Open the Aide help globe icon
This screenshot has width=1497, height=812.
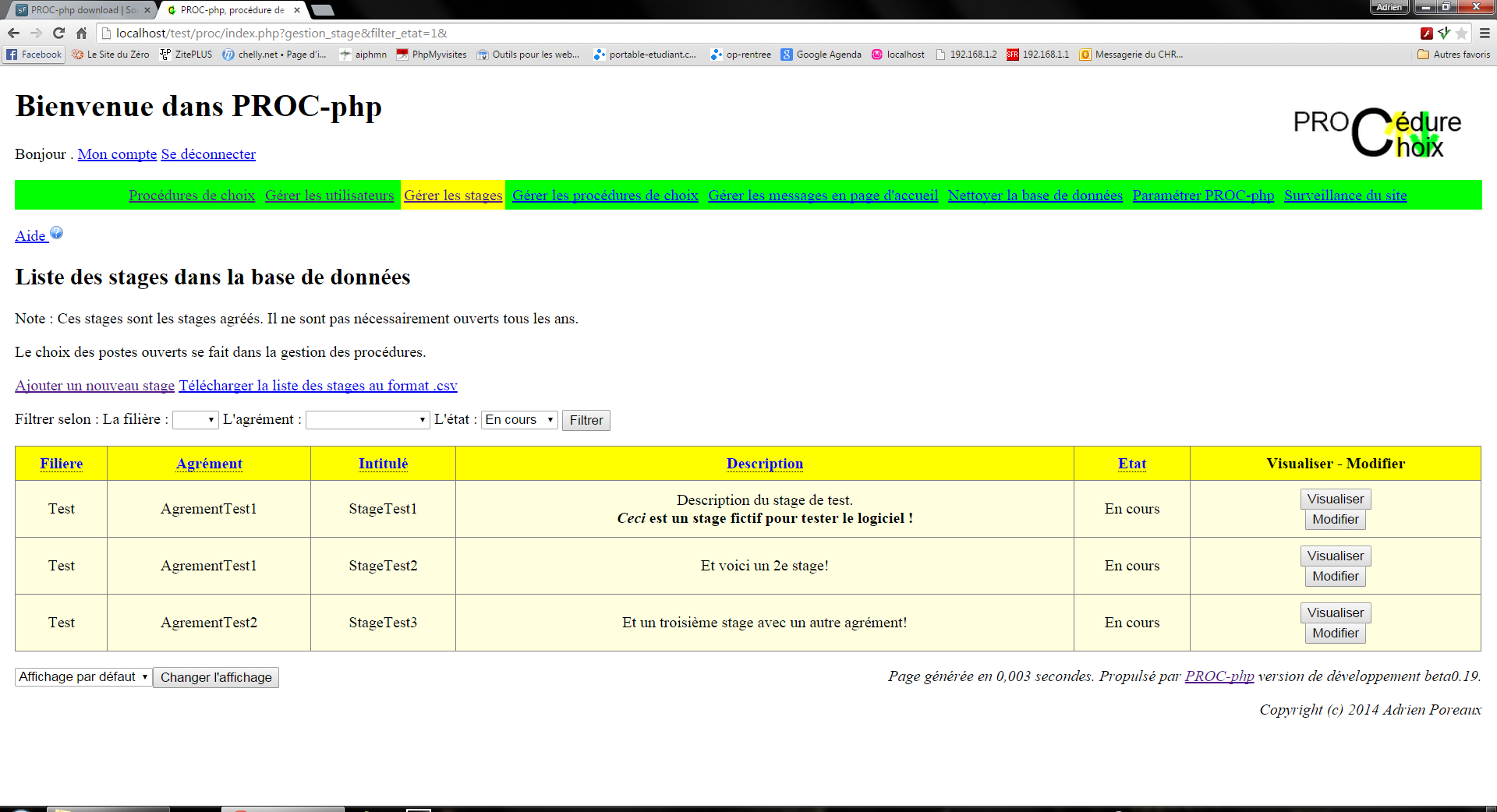tap(56, 232)
